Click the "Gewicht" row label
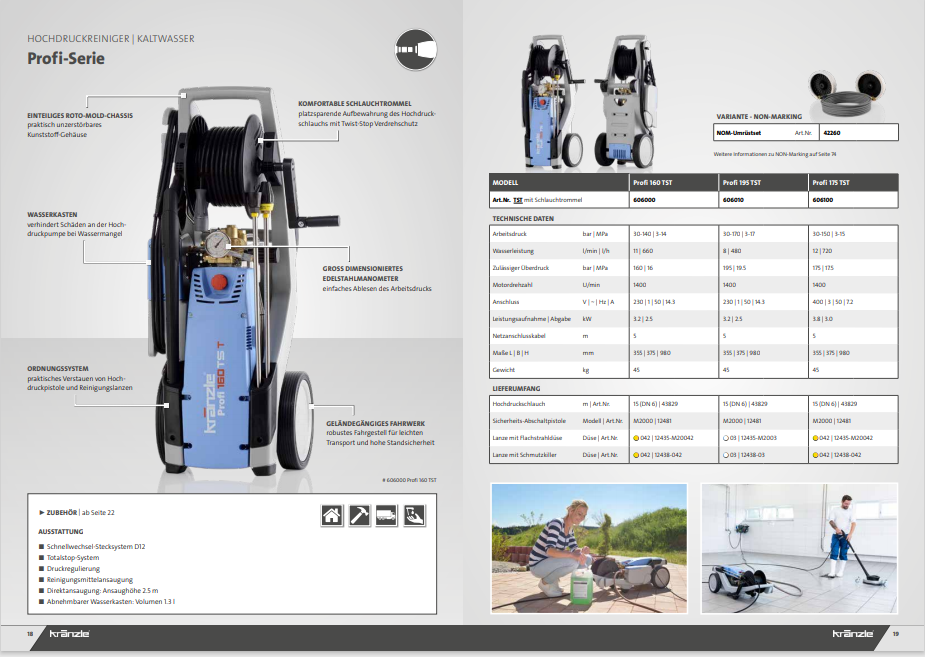The height and width of the screenshot is (657, 925). (504, 370)
